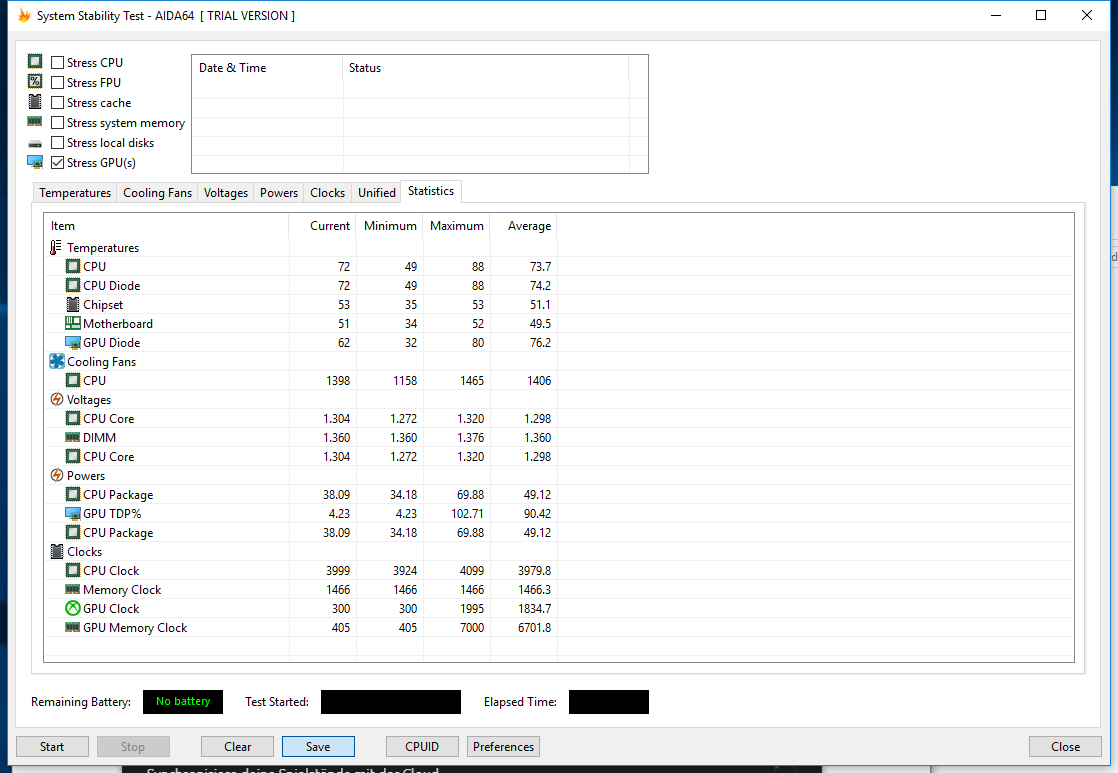Enable the Stress cache checkbox
Viewport: 1118px width, 773px height.
point(58,103)
